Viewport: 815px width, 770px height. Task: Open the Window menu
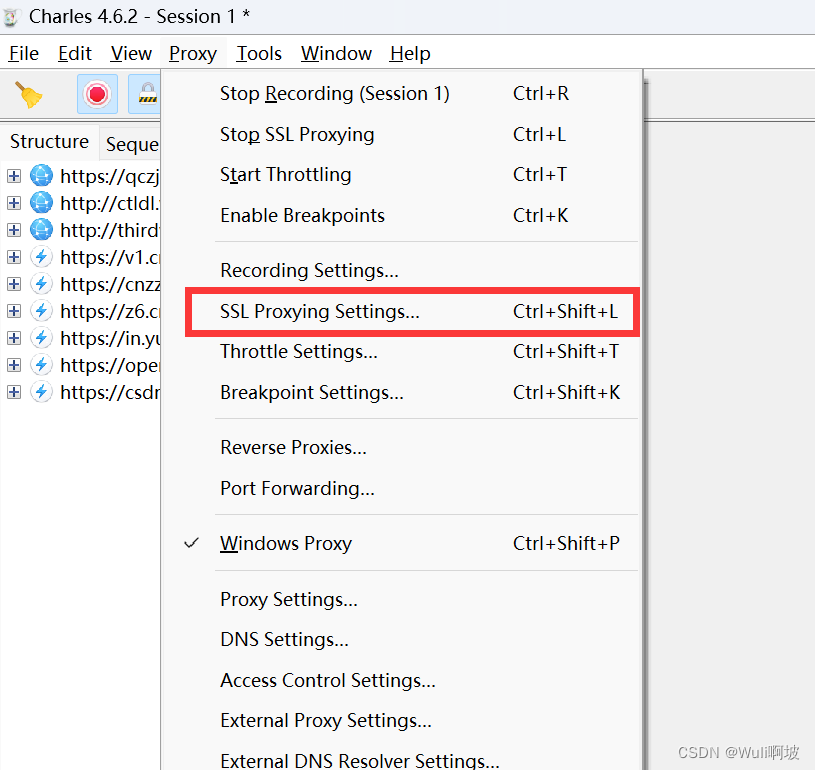(x=336, y=54)
